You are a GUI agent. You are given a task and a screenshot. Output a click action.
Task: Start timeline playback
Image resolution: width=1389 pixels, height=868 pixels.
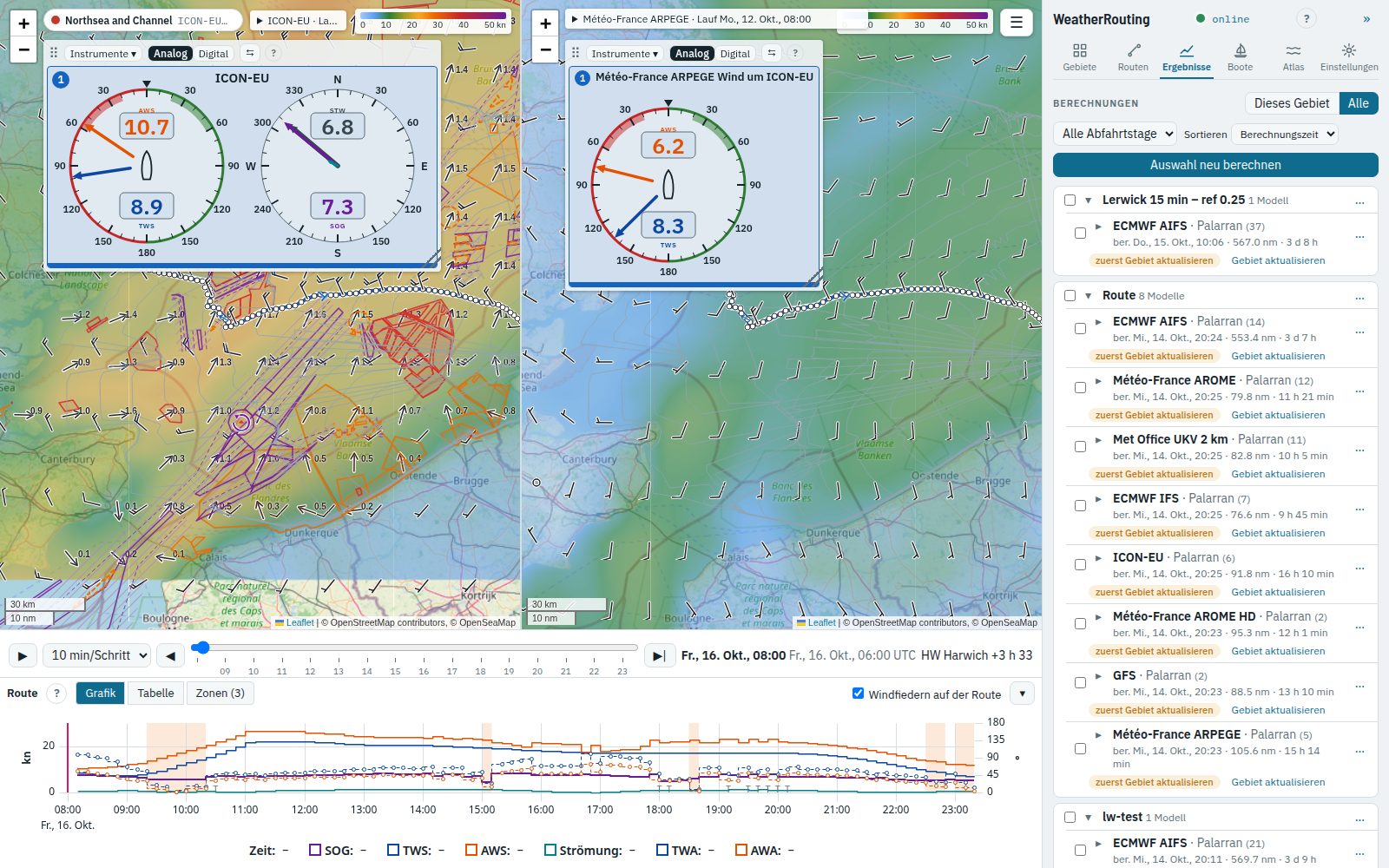(22, 655)
